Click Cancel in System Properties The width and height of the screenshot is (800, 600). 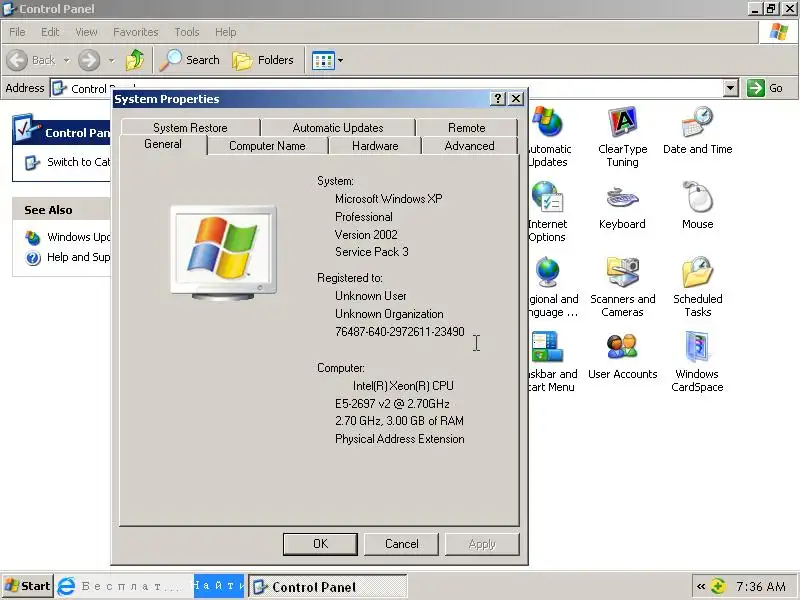402,544
